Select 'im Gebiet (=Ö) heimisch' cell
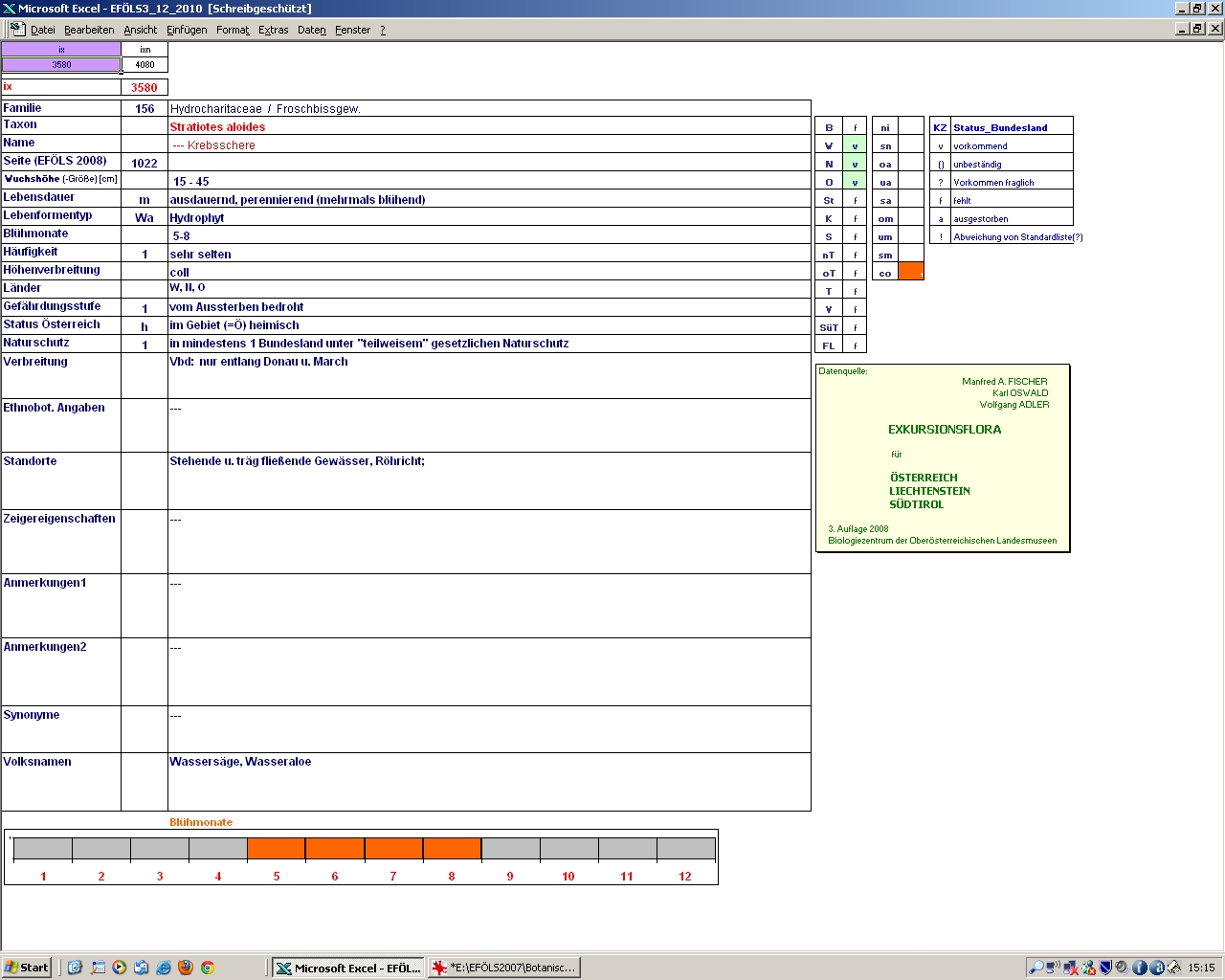The image size is (1225, 980). coord(489,325)
